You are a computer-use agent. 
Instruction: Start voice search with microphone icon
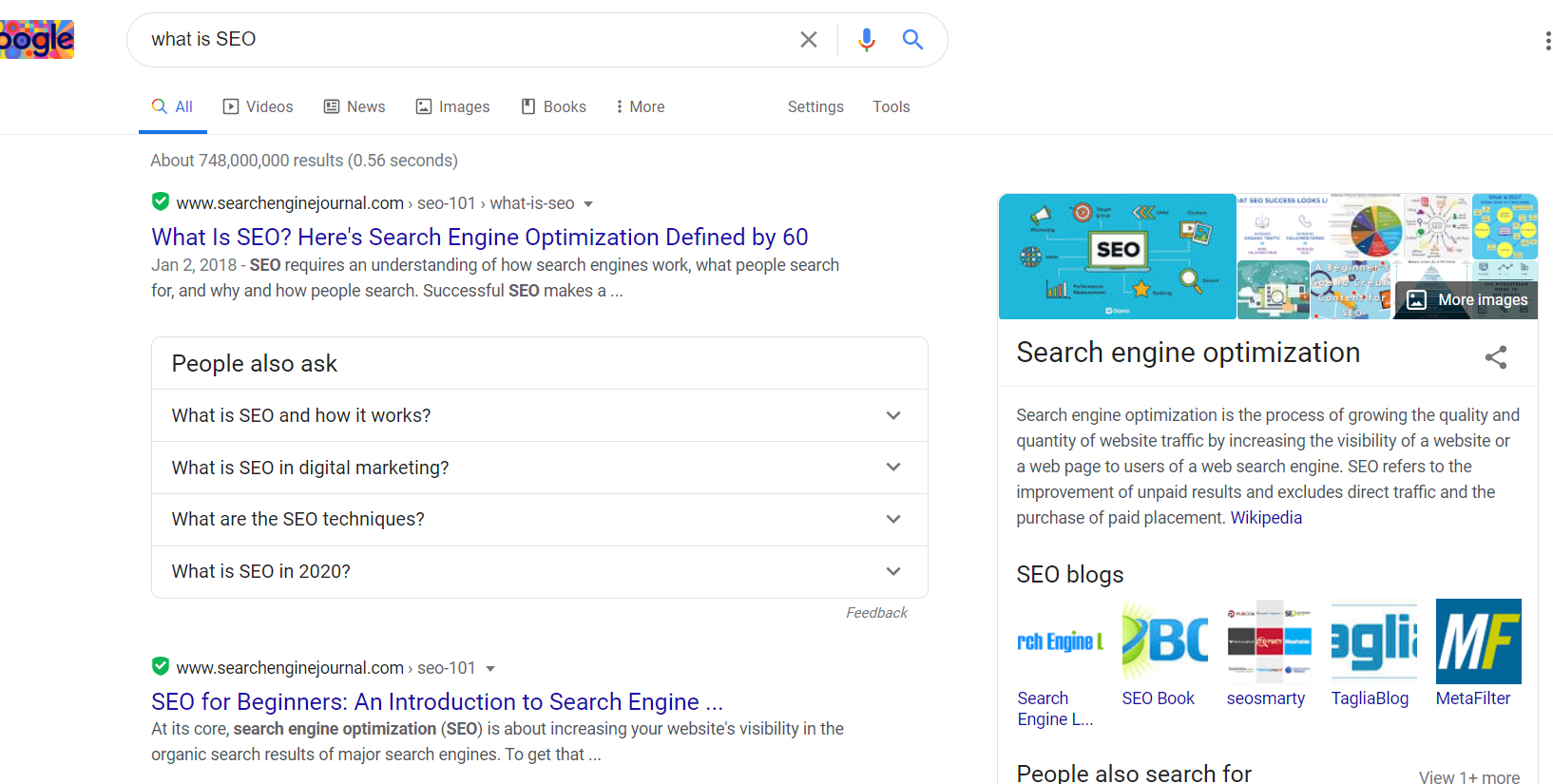pos(866,39)
